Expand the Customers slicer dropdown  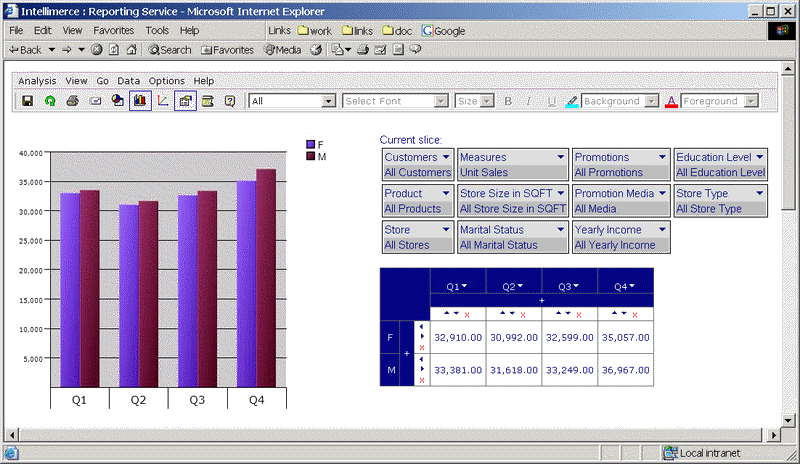click(x=445, y=157)
